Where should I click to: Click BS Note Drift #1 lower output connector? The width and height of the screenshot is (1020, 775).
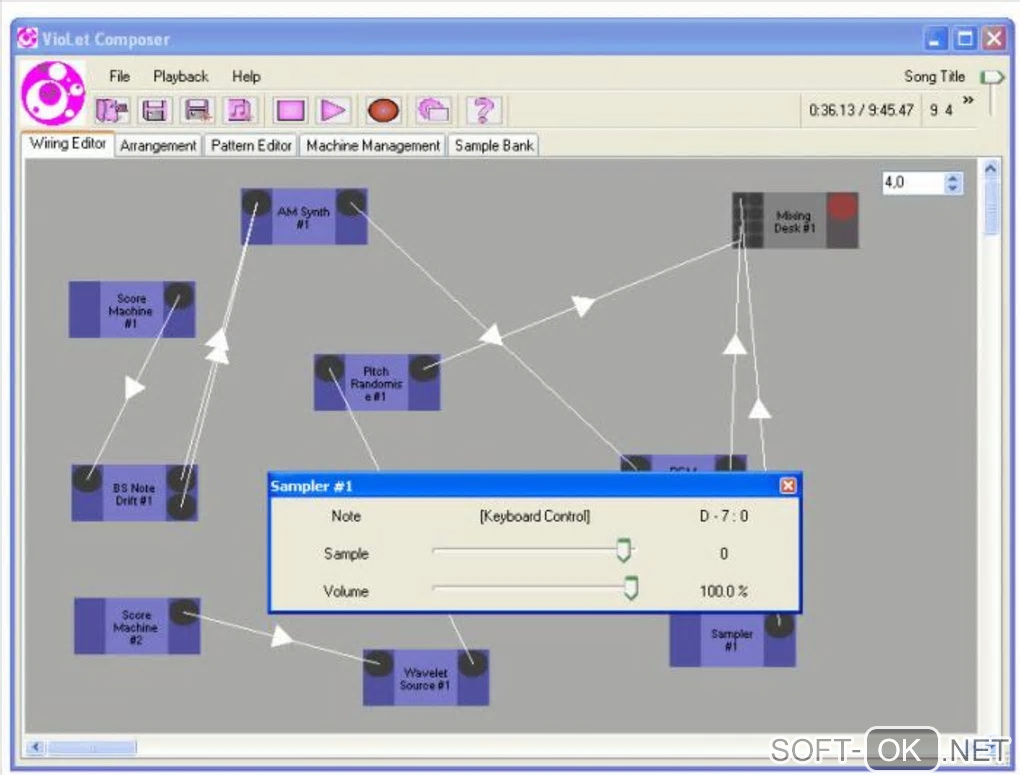pos(181,507)
